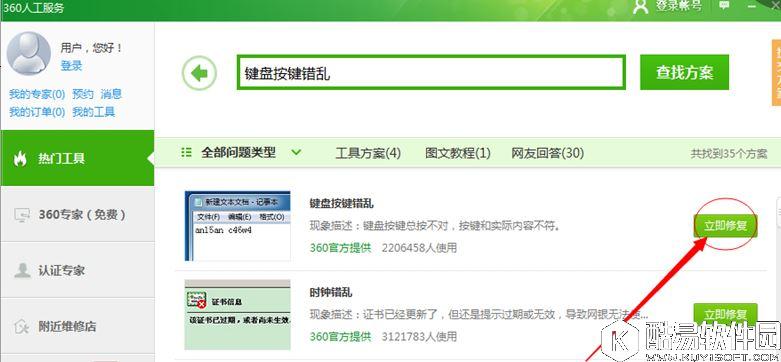This screenshot has height=362, width=781.
Task: Click the orange side banner at right edge
Action: tap(776, 73)
